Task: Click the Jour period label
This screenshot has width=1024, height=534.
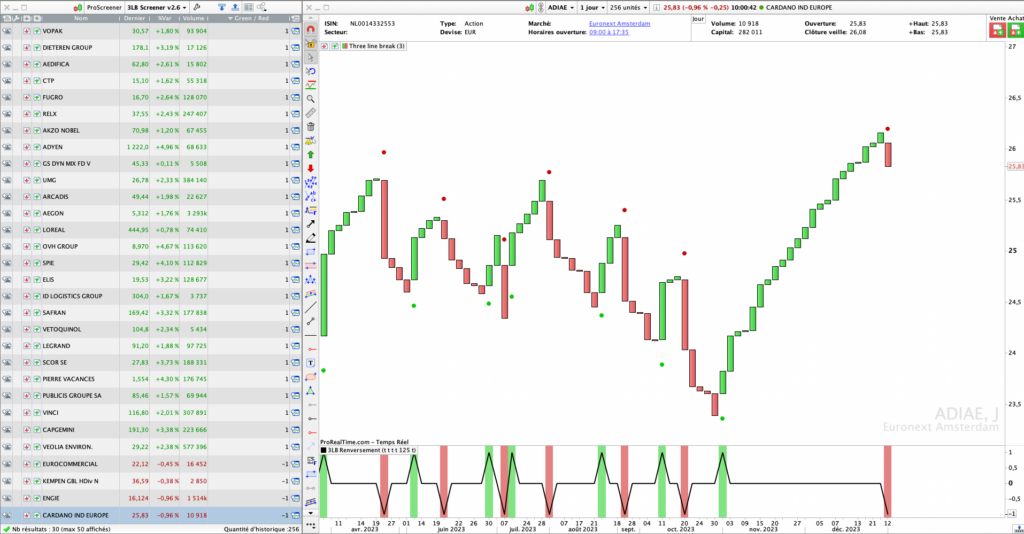Action: [698, 19]
